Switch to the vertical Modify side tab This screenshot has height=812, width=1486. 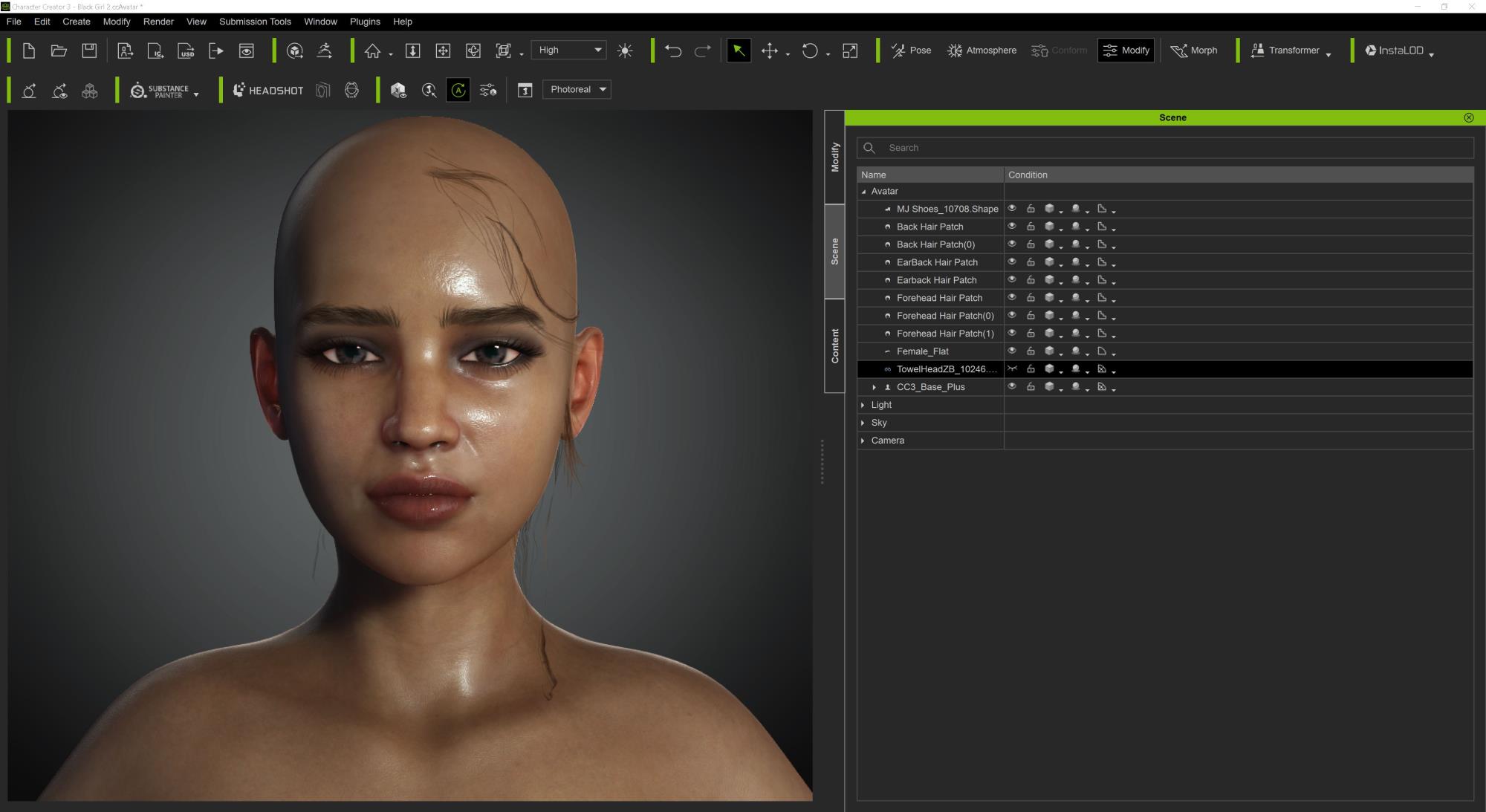click(x=834, y=157)
